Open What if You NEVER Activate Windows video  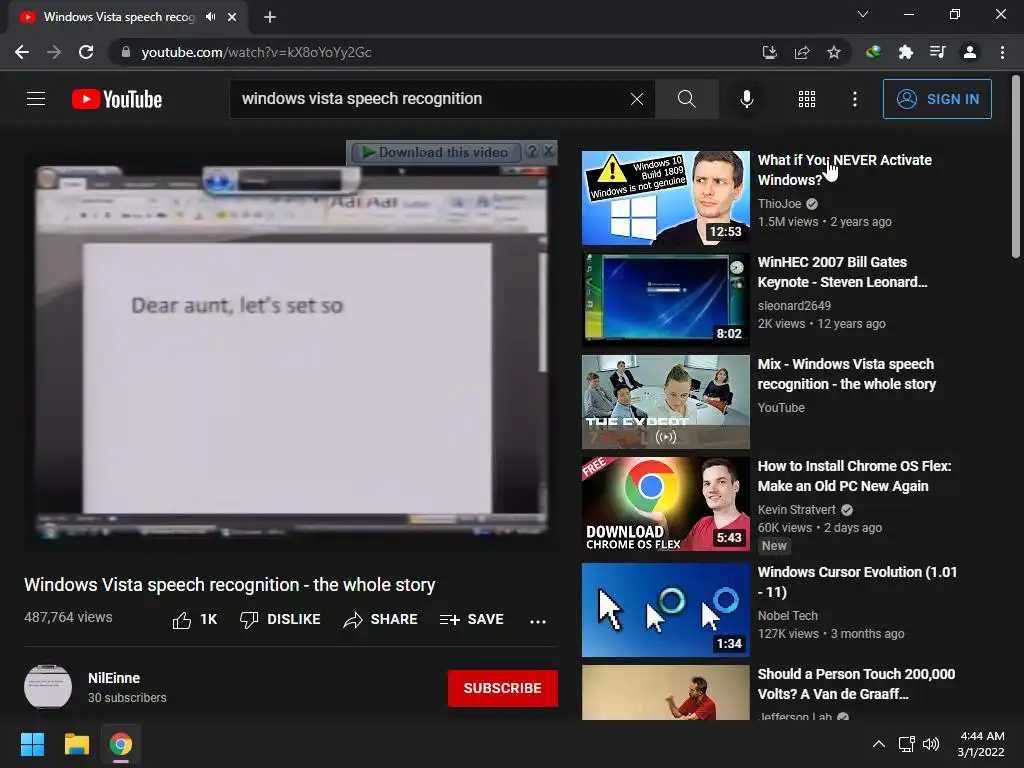tap(844, 170)
